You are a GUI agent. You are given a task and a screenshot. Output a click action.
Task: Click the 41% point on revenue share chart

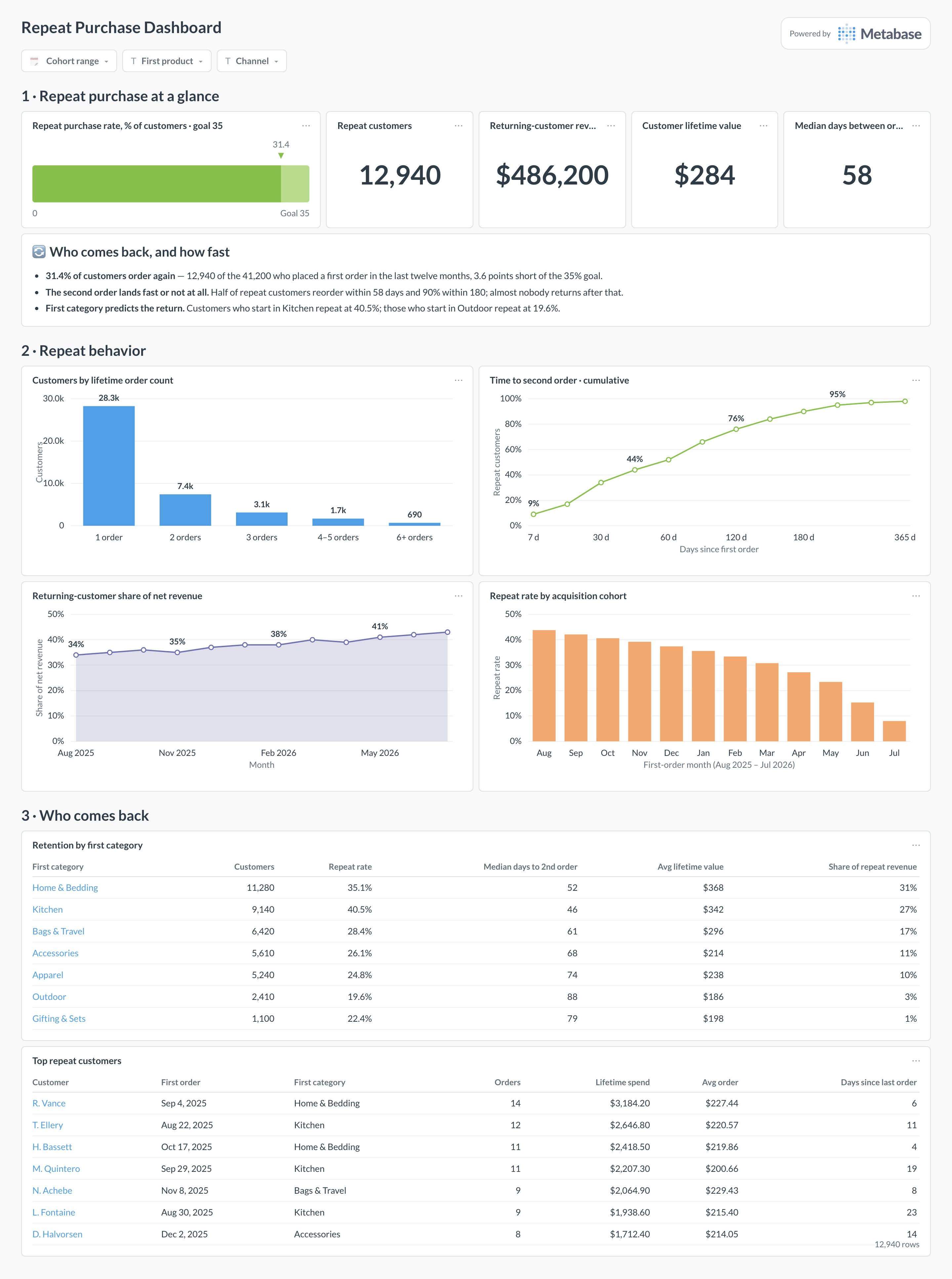tap(380, 637)
